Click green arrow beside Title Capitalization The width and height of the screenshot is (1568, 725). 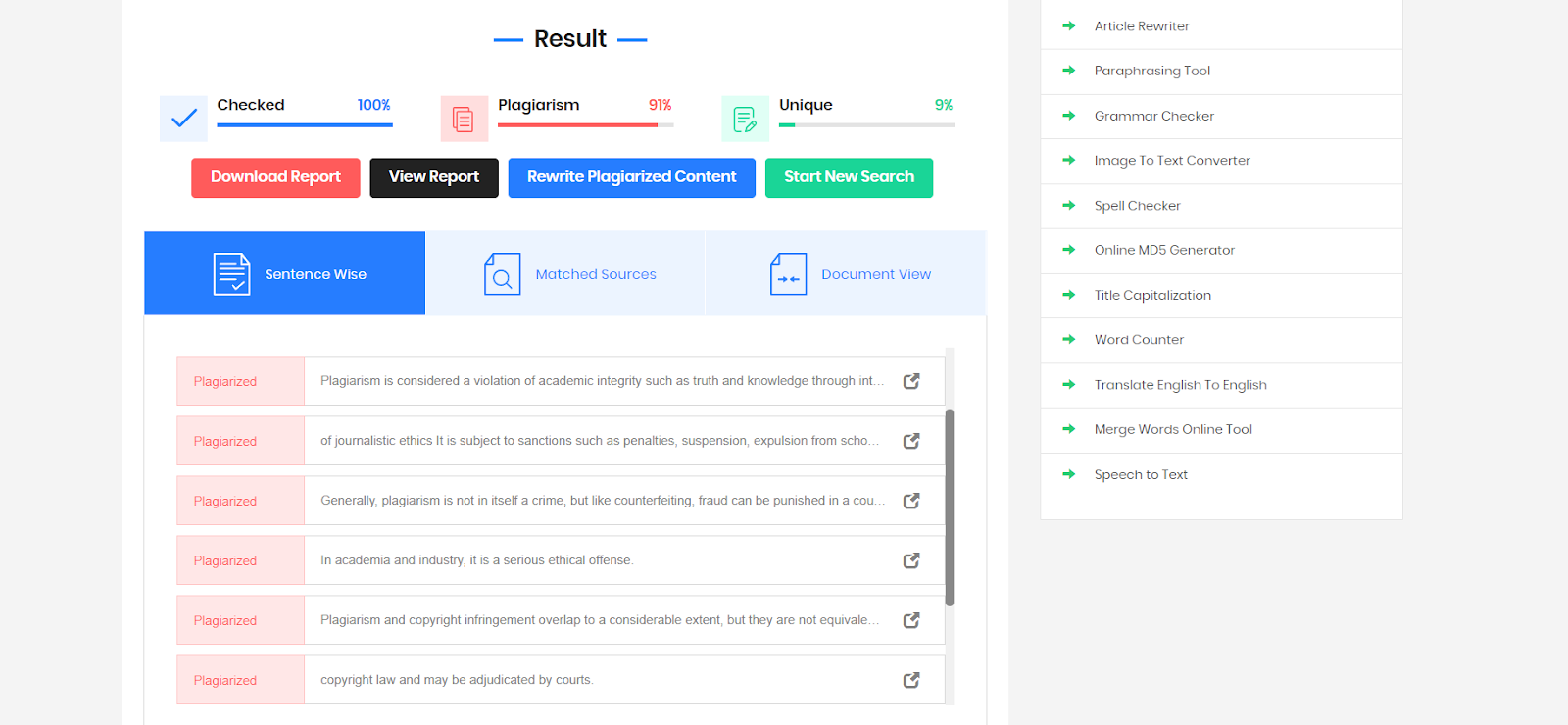pos(1069,295)
